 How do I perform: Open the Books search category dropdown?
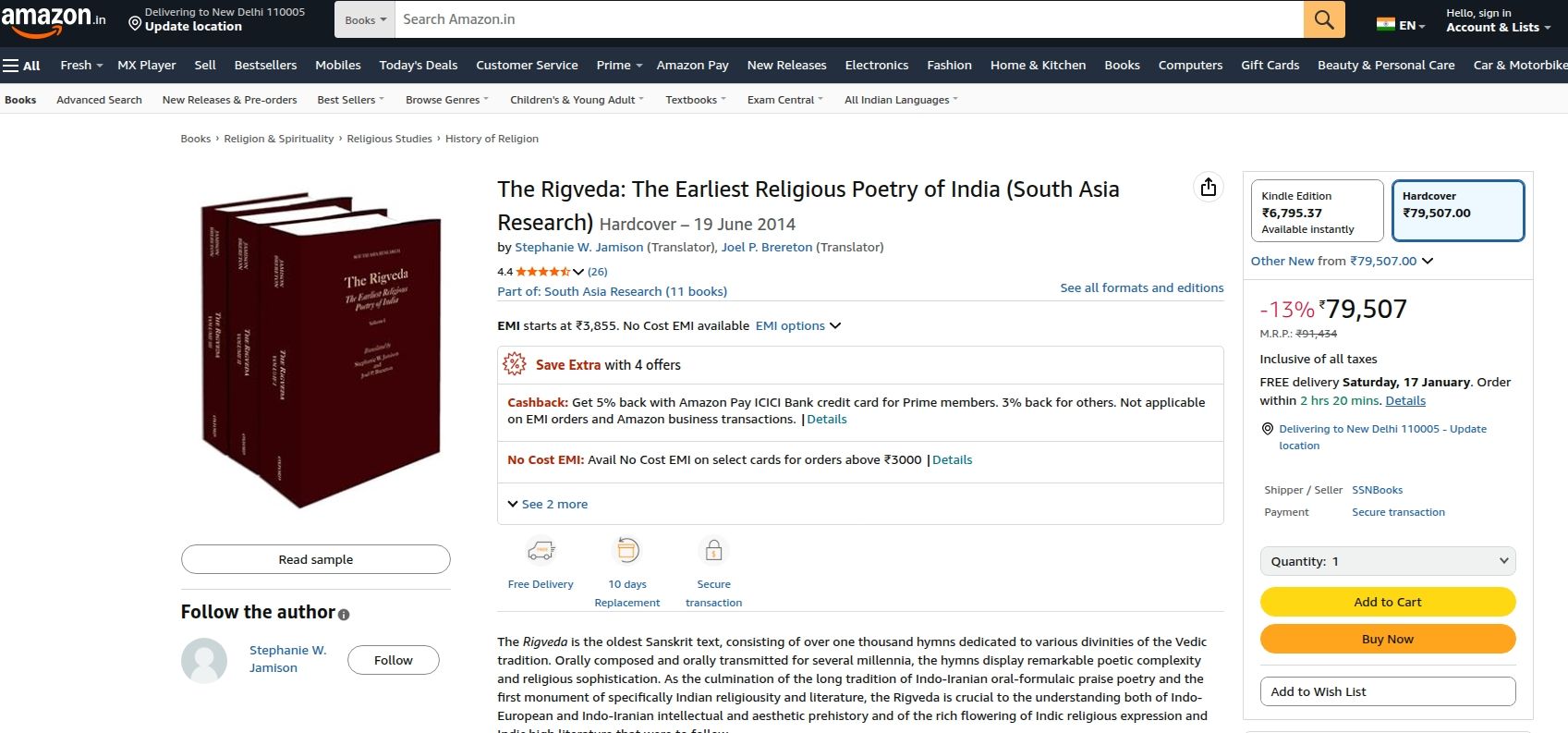coord(365,20)
